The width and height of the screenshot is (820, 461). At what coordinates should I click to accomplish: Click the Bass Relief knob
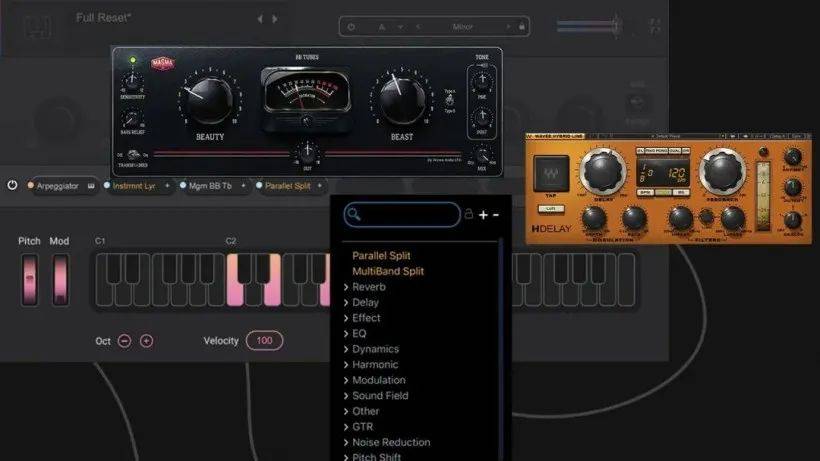pyautogui.click(x=131, y=119)
